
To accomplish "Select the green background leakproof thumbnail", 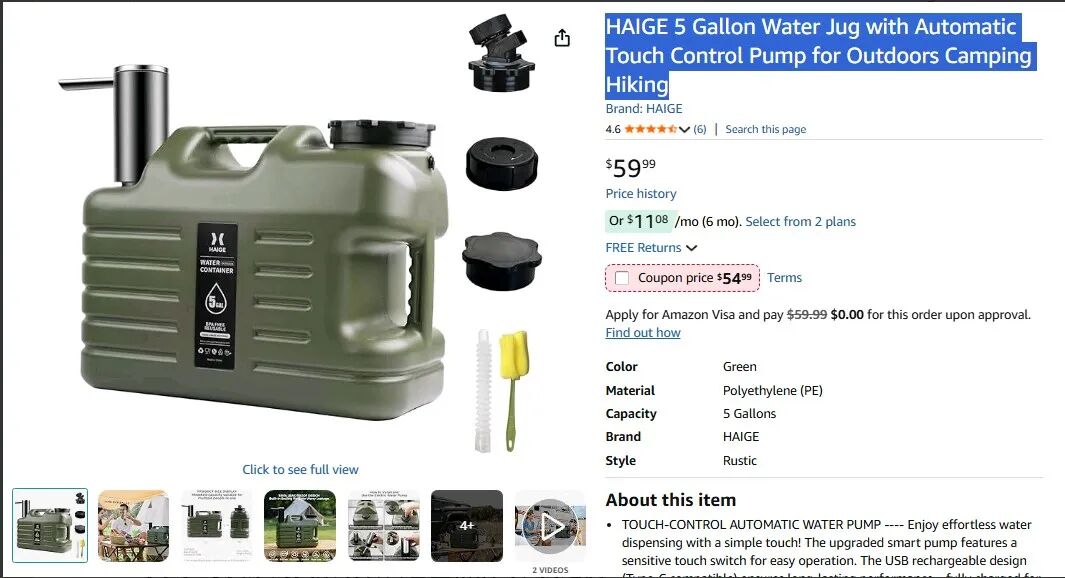I will pos(300,526).
